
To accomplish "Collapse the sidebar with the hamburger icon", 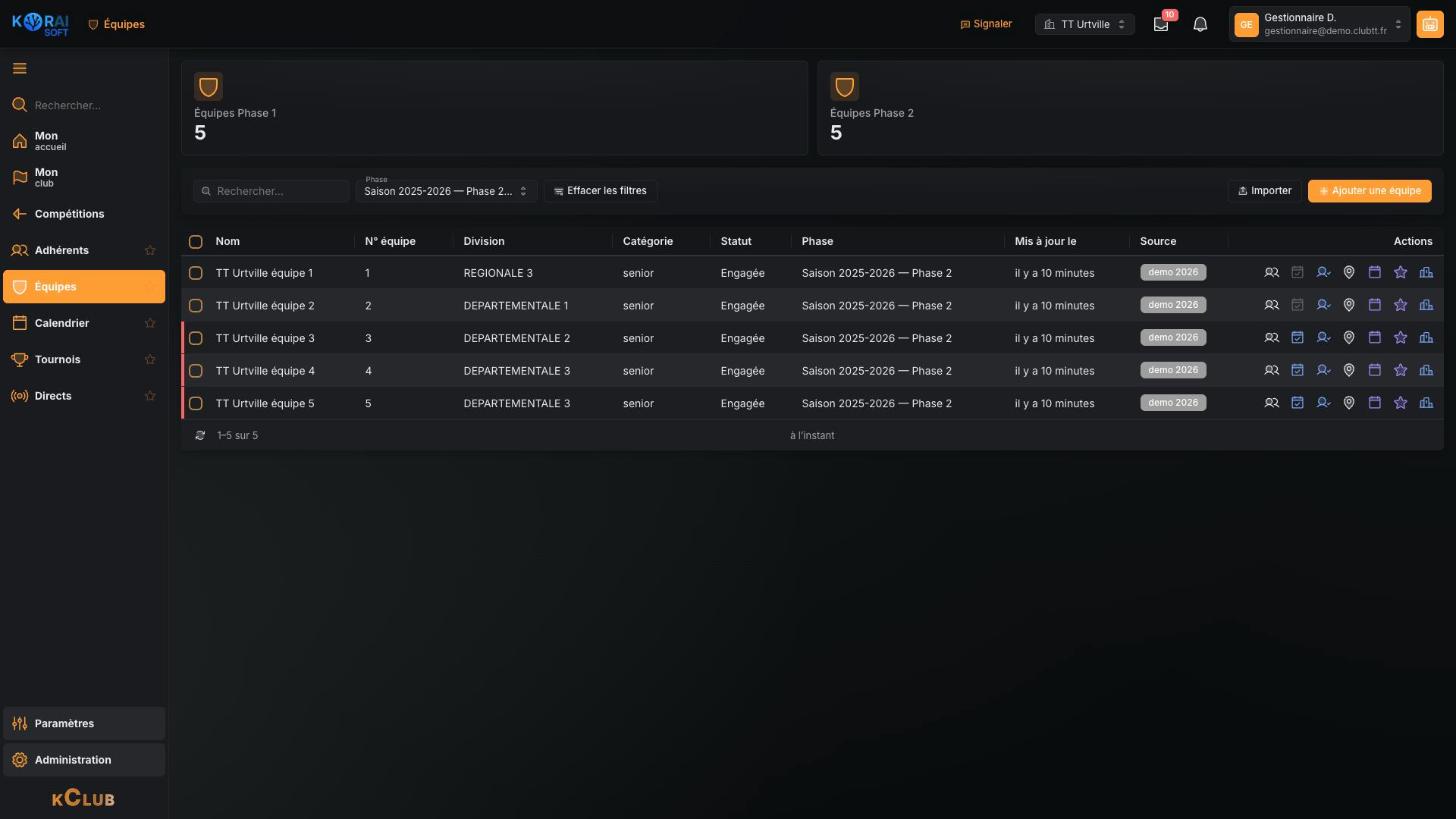I will pyautogui.click(x=19, y=69).
